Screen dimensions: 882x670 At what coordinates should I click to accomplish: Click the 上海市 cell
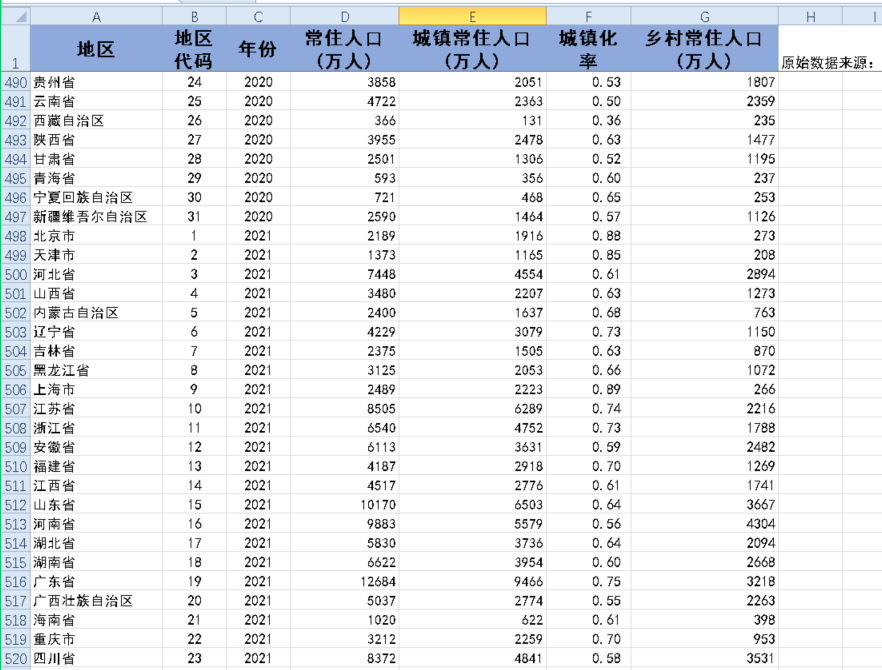click(96, 389)
